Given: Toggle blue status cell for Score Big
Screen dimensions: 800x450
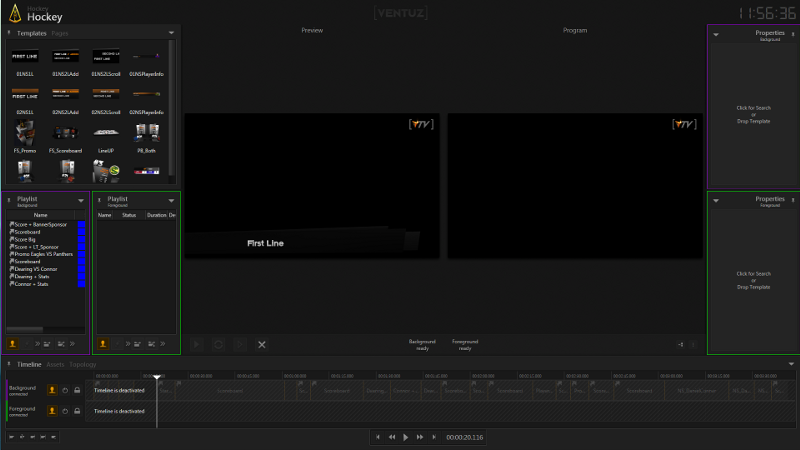Looking at the screenshot, I should pos(81,239).
